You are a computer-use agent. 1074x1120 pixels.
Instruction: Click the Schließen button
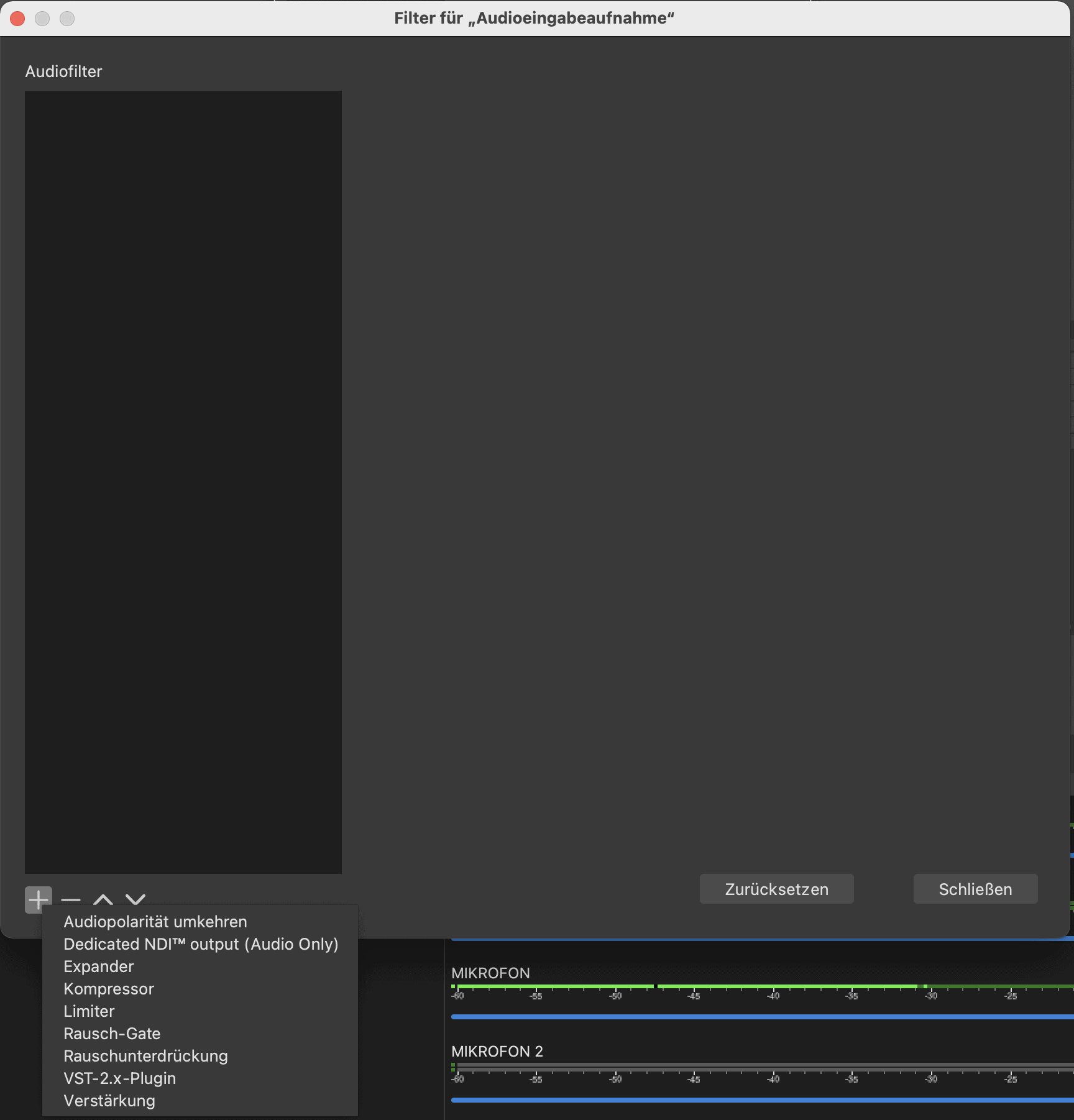pyautogui.click(x=975, y=889)
